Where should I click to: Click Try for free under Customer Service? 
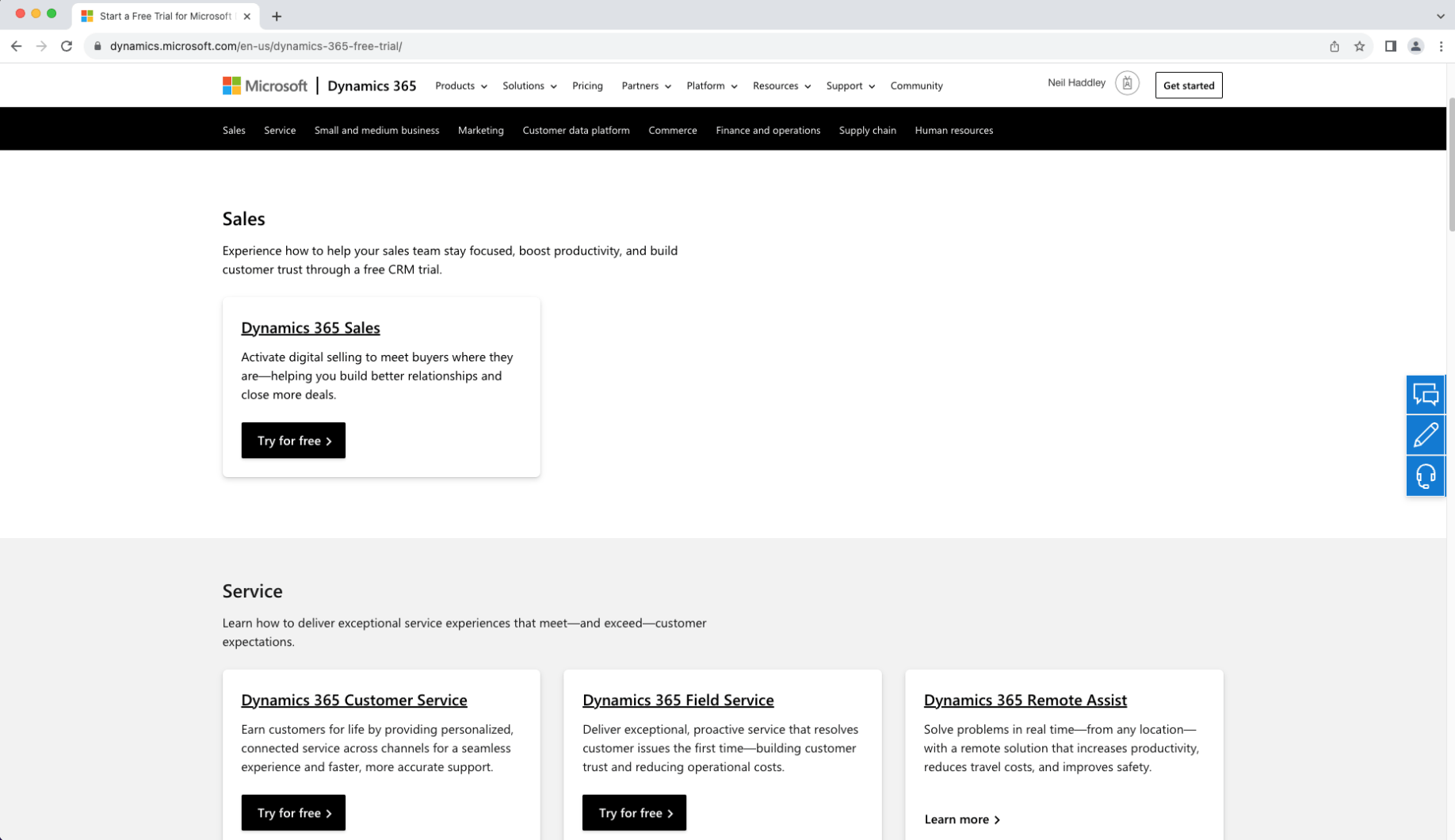coord(293,813)
